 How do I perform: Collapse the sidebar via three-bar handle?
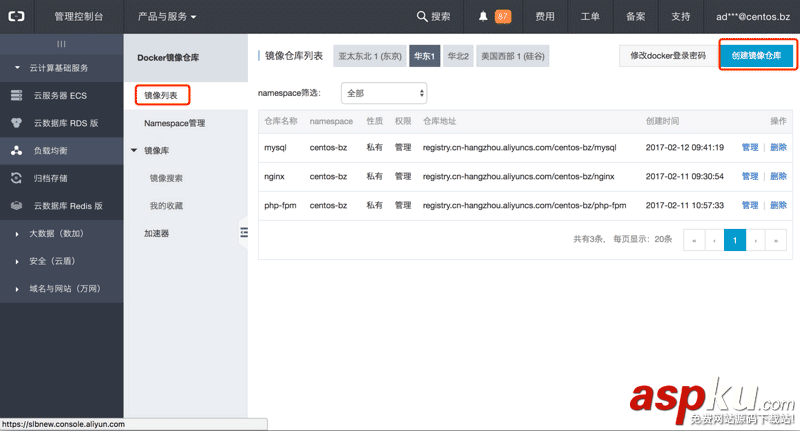pyautogui.click(x=61, y=44)
